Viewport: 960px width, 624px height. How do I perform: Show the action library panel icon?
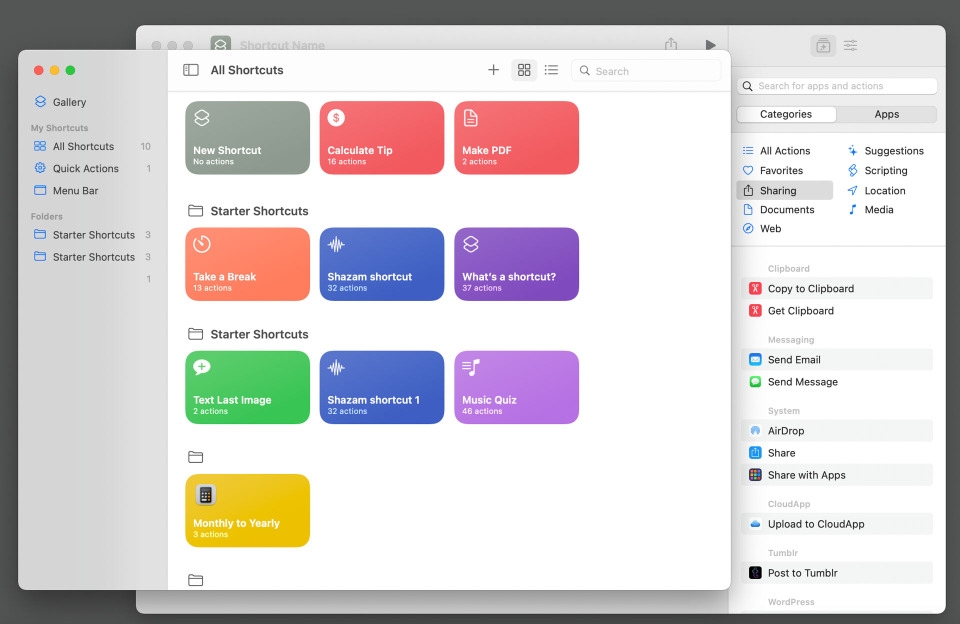823,45
